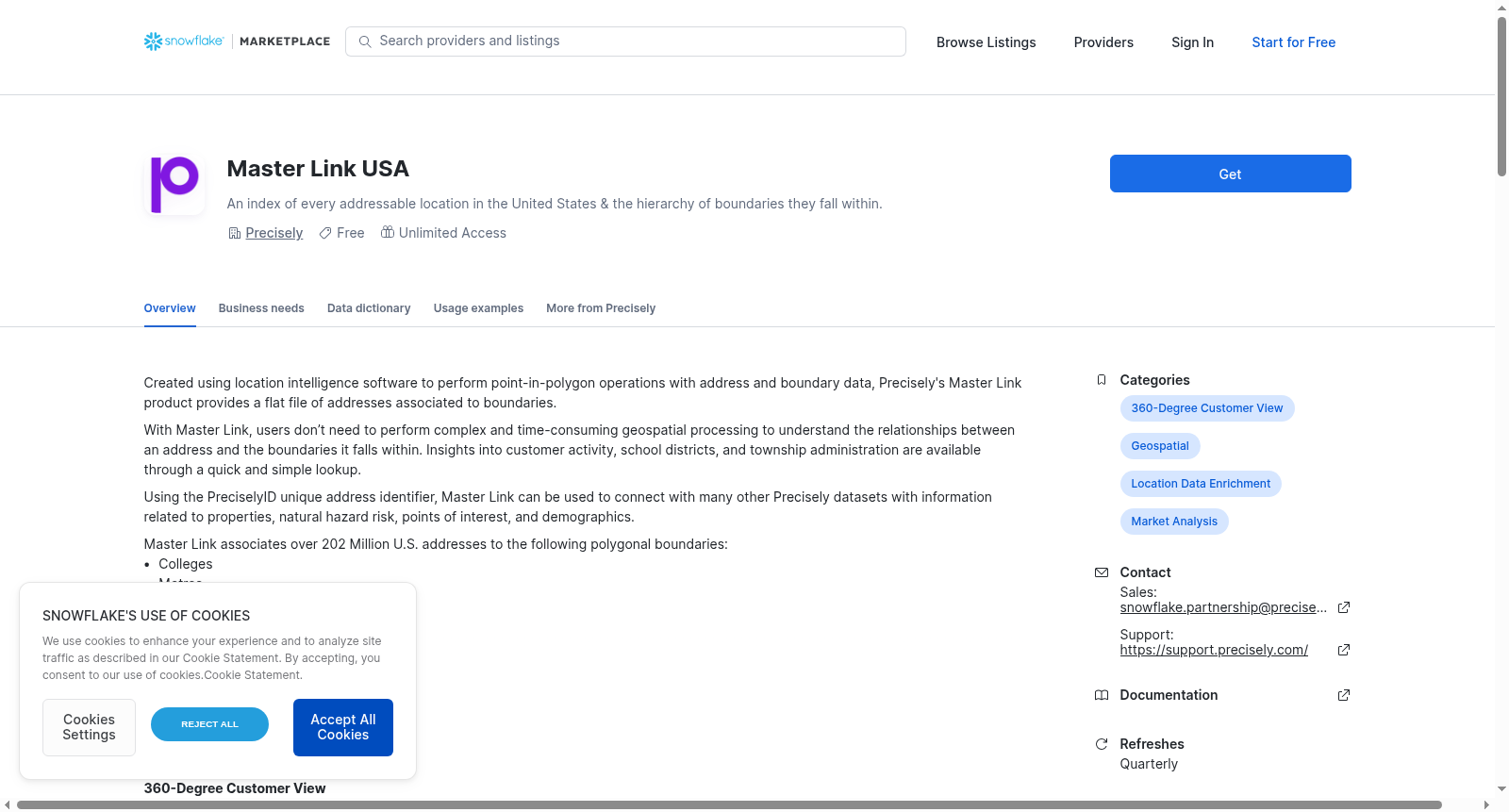Open the Providers page
Viewport: 1509px width, 812px height.
click(1103, 42)
